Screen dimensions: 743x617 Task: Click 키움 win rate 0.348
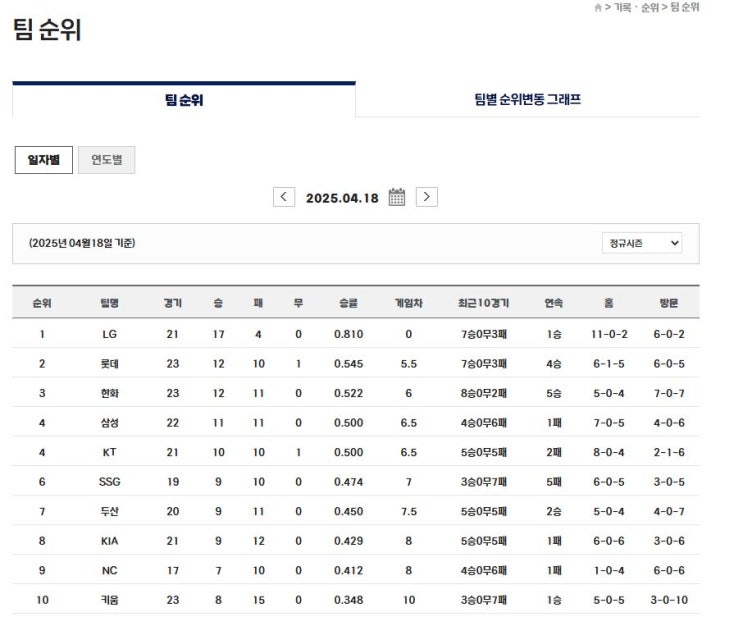pos(348,600)
